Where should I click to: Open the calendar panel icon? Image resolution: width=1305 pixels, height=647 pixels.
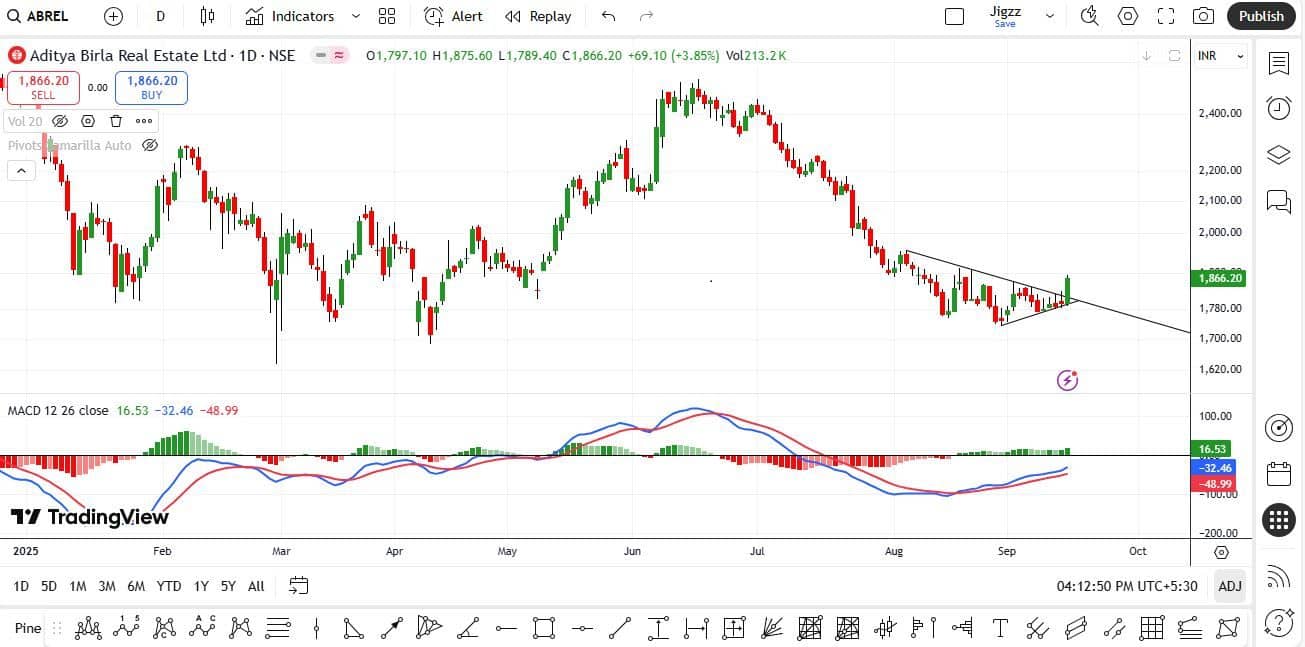tap(1278, 474)
